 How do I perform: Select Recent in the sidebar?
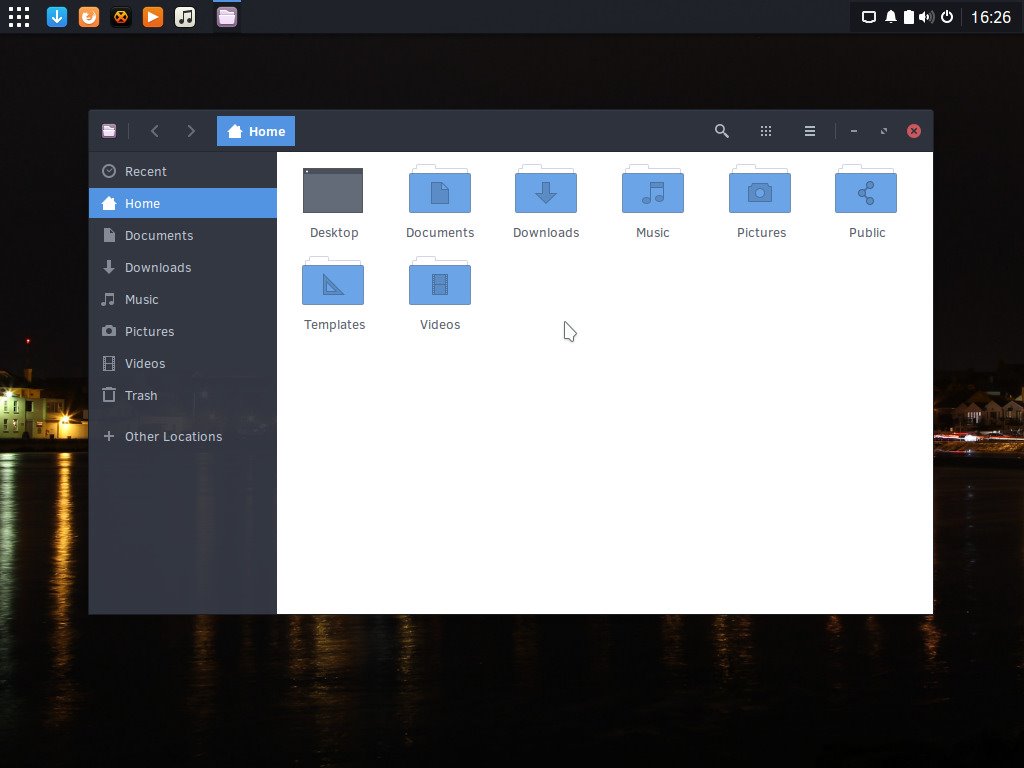coord(145,171)
